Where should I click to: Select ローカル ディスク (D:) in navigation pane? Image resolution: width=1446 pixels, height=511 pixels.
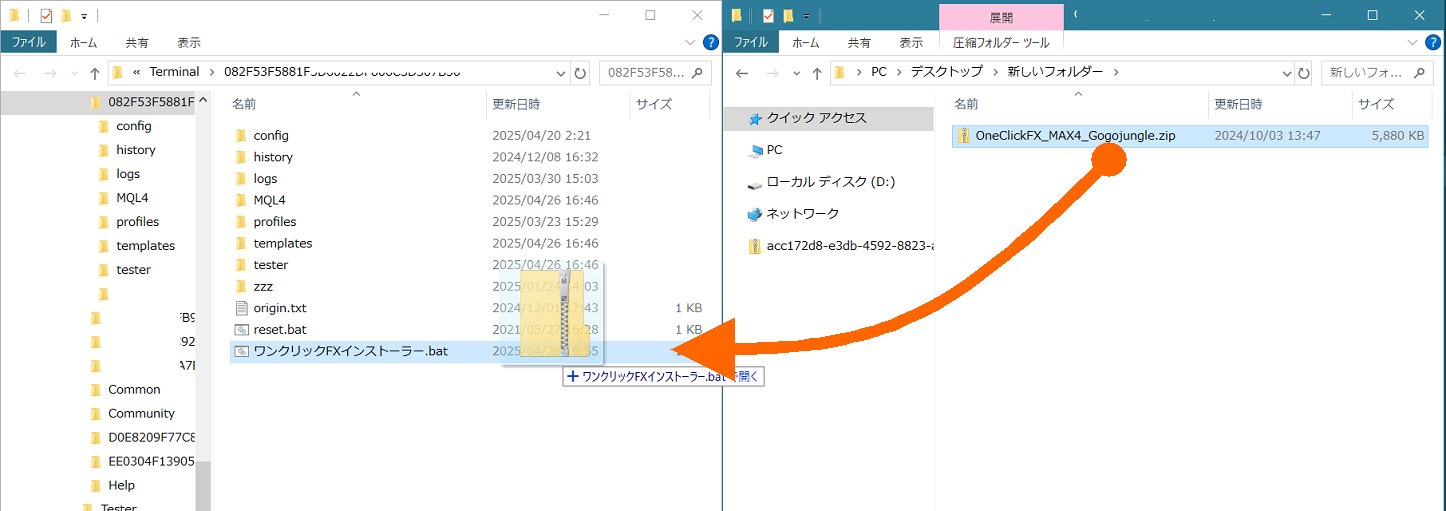click(x=830, y=182)
